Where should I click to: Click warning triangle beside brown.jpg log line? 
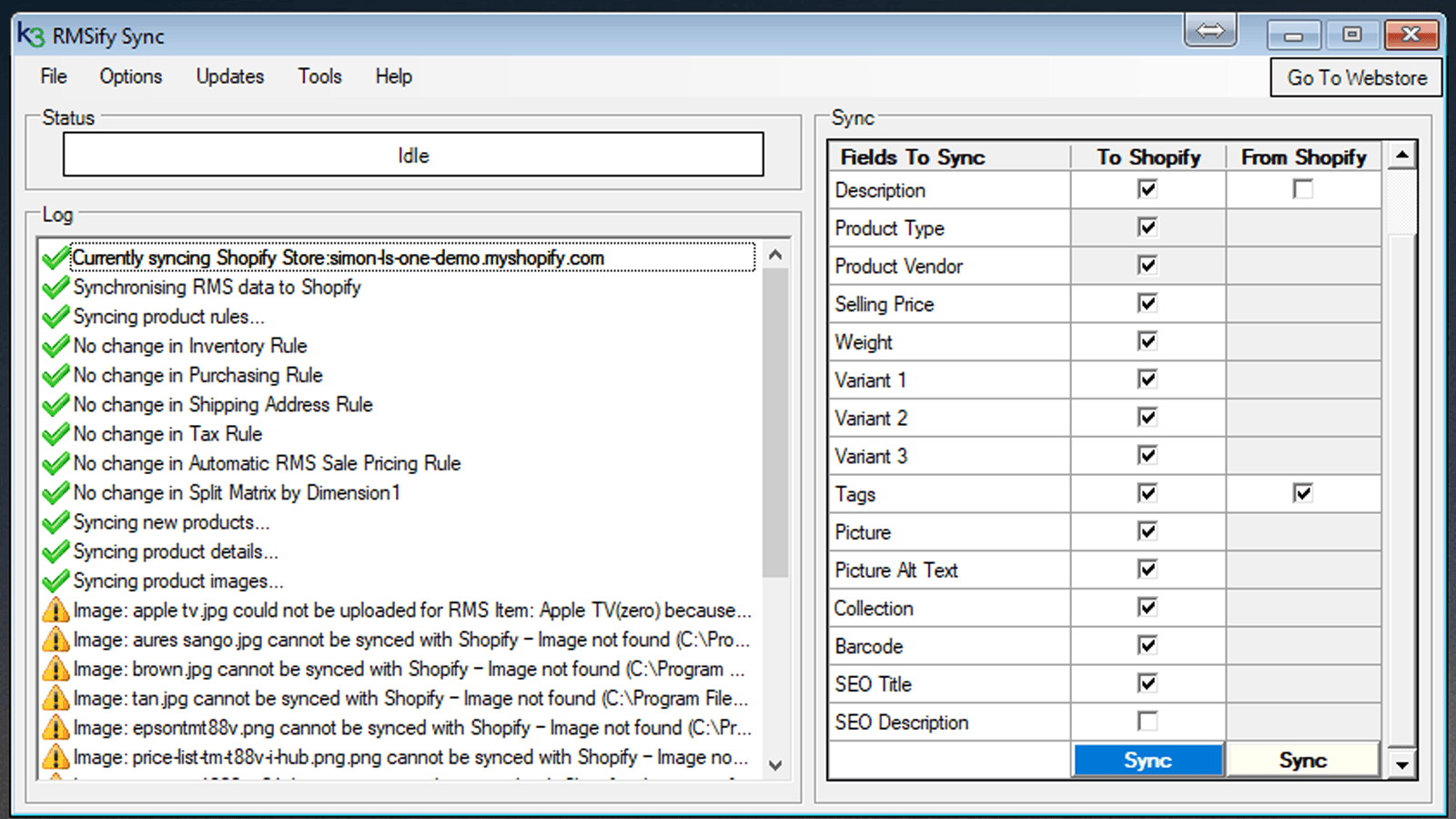[56, 669]
